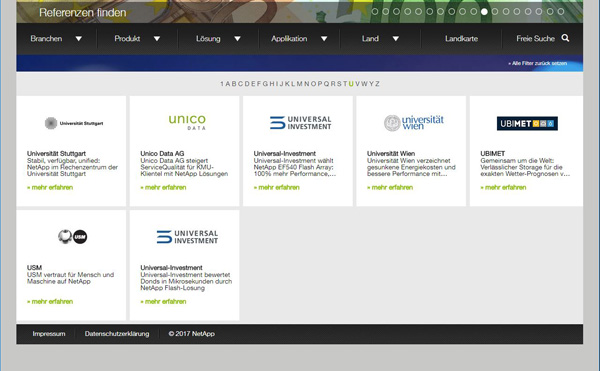
Task: Reset filters via Alle Filter zurück setzen
Action: (538, 63)
